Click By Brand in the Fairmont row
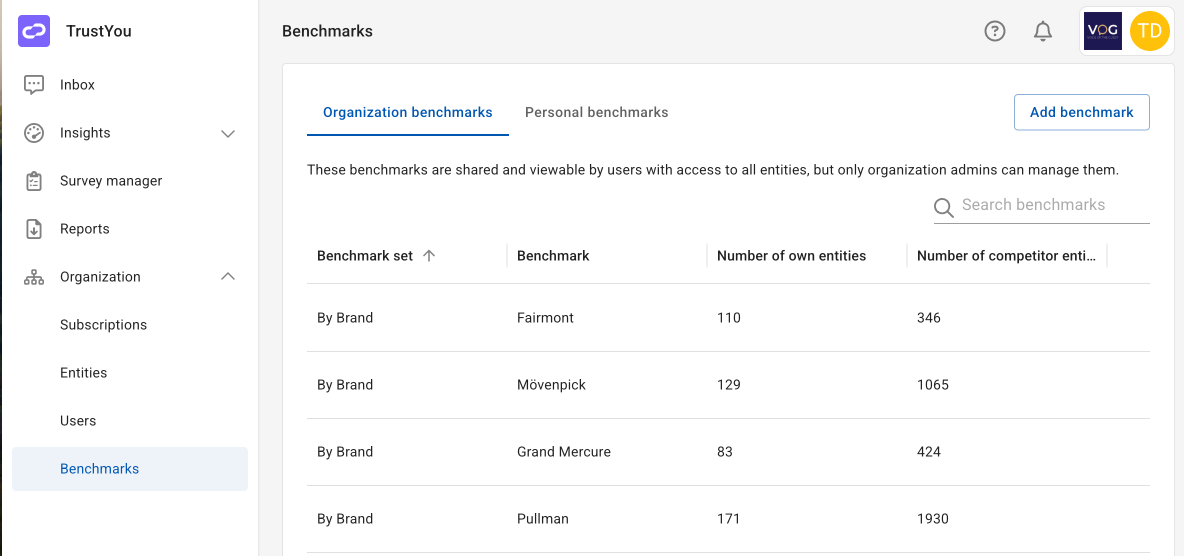The image size is (1184, 556). [345, 318]
